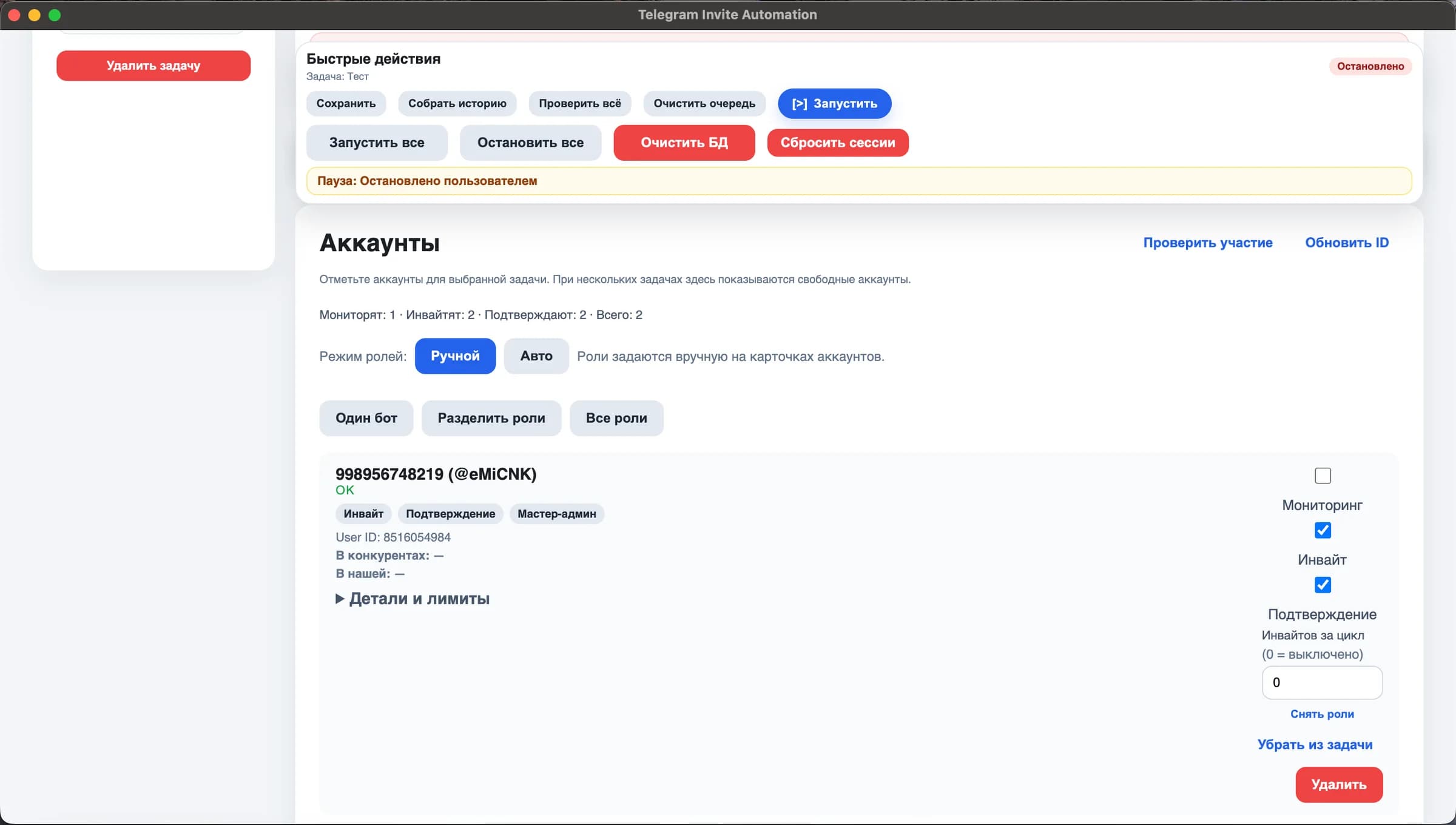Switch role mode to Авто
Viewport: 1456px width, 825px height.
[536, 356]
